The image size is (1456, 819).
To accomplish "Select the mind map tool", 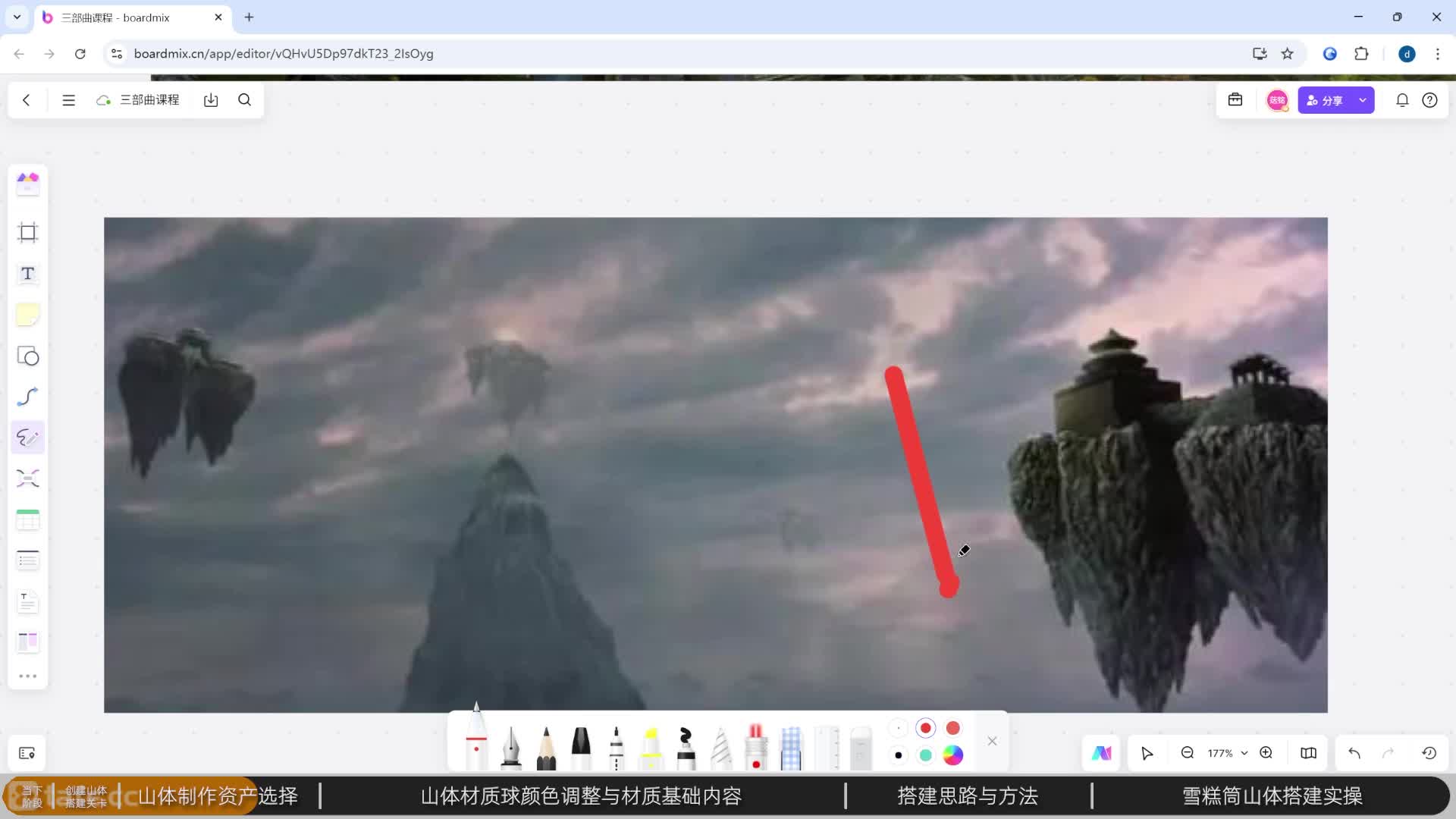I will pyautogui.click(x=28, y=479).
